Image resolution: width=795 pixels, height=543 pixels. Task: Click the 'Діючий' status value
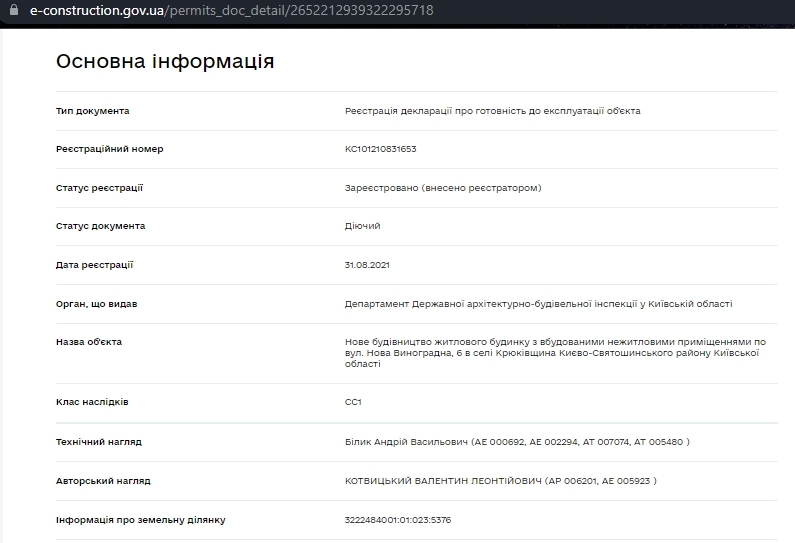pos(363,226)
